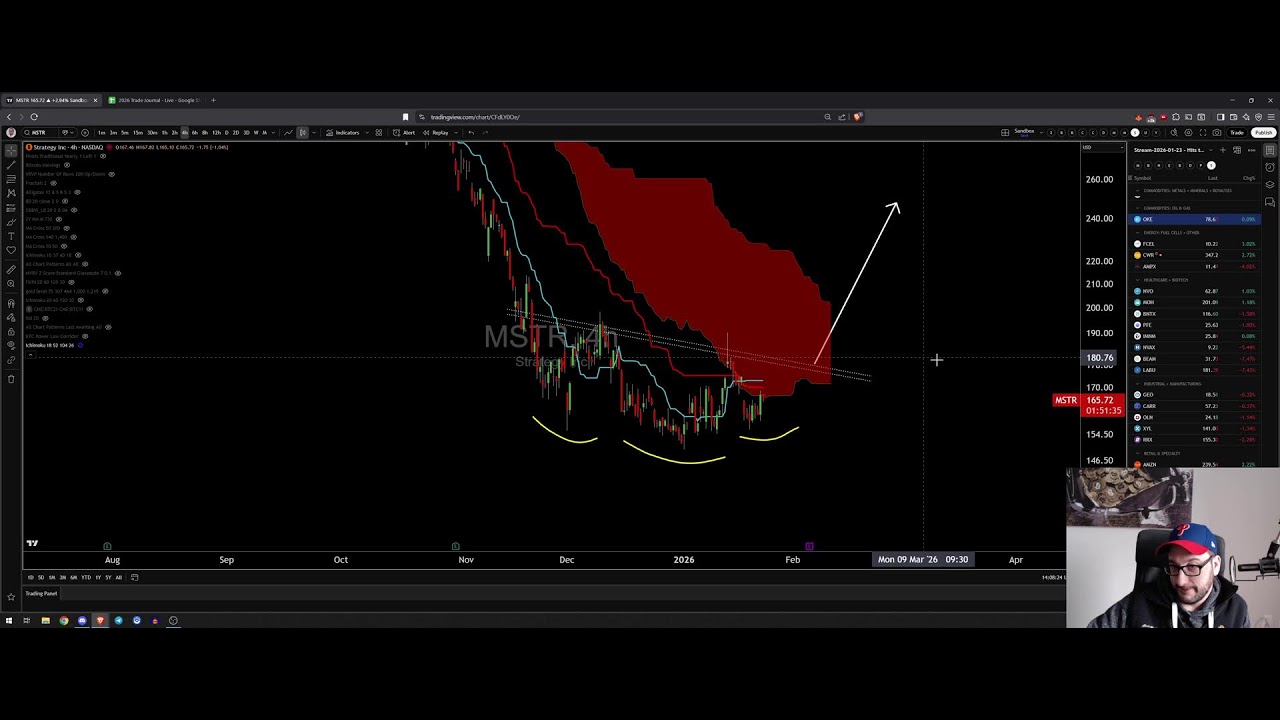1280x720 pixels.
Task: Open indicator templates grid icon
Action: [378, 132]
